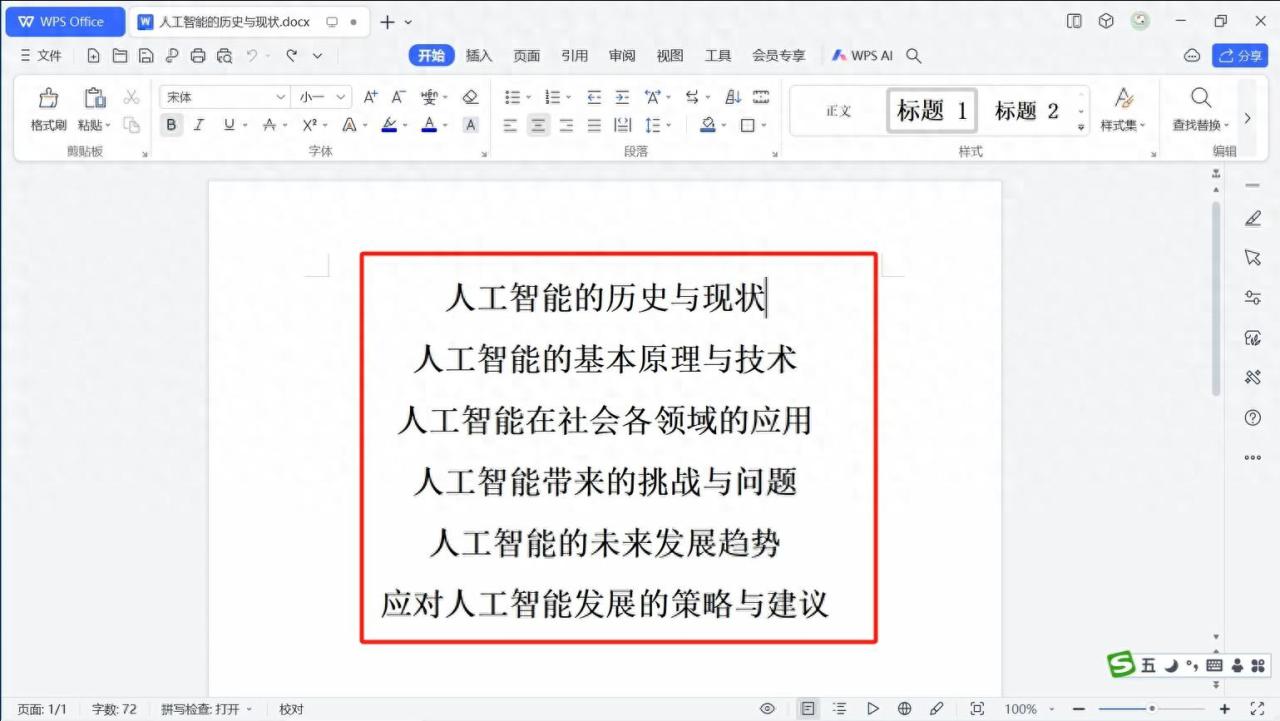Click the Cut scissors icon

tap(131, 97)
